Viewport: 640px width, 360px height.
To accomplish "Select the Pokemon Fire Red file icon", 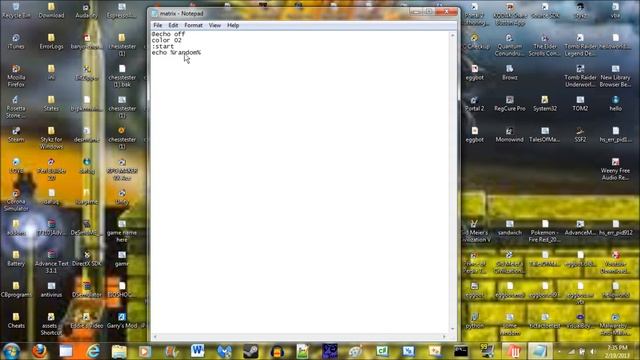I will tap(545, 231).
